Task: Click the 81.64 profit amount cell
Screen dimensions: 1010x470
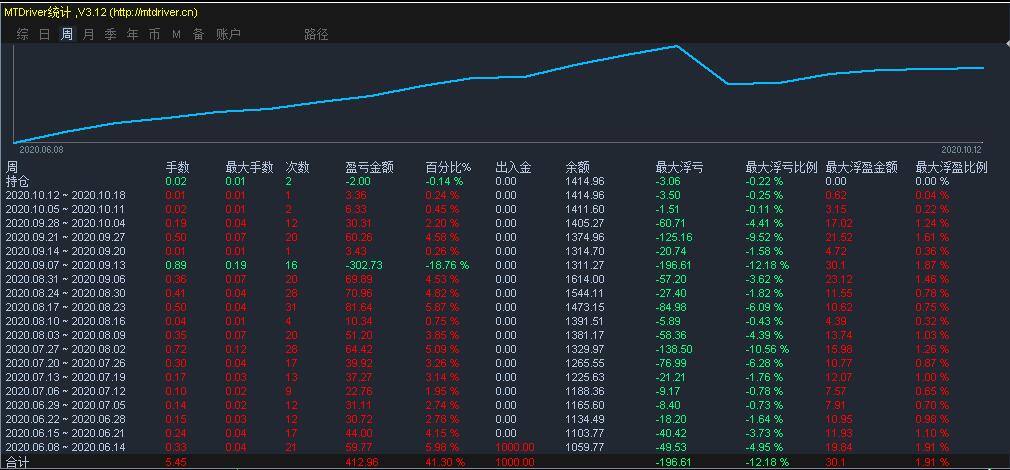Action: point(359,307)
